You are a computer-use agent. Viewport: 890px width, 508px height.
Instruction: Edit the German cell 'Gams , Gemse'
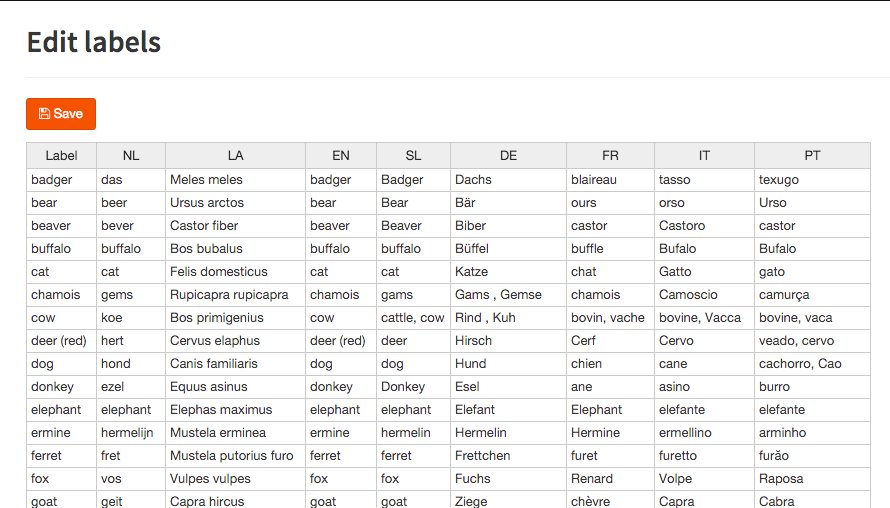pyautogui.click(x=509, y=295)
